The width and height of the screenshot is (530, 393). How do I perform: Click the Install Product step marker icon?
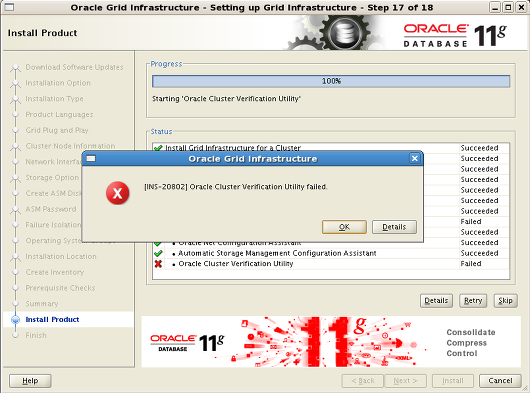(x=15, y=319)
